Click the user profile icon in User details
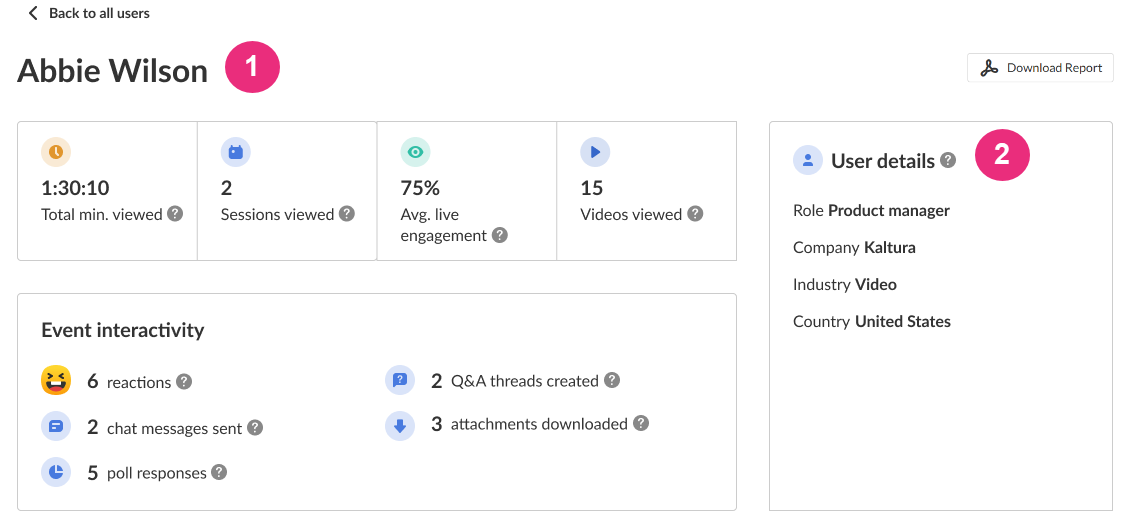Viewport: 1122px width, 520px height. click(807, 160)
